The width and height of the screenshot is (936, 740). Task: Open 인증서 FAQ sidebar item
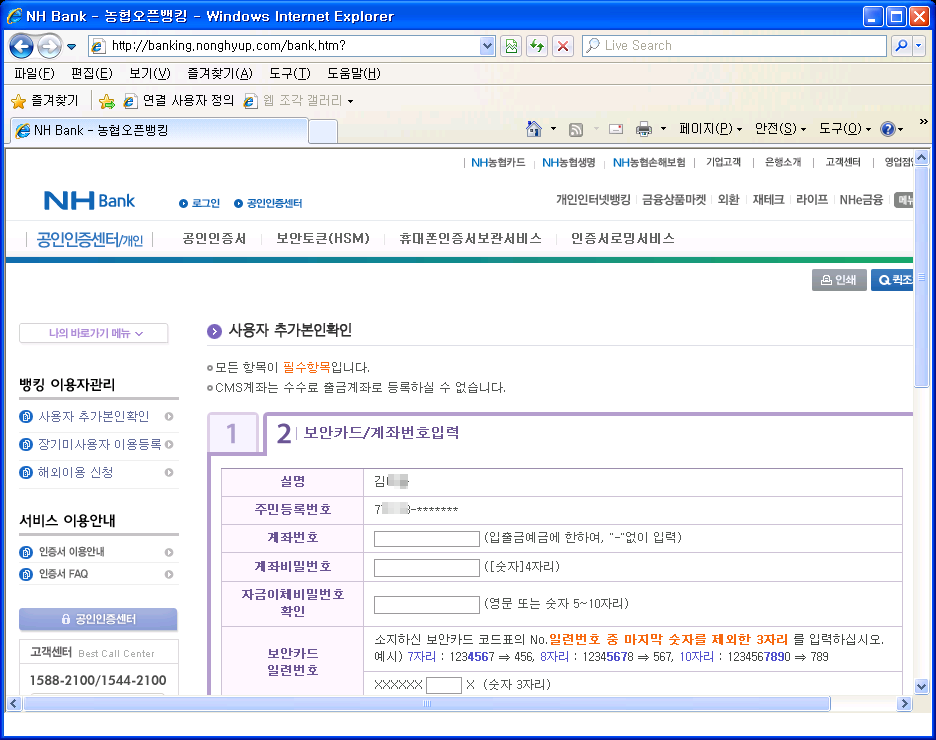(63, 574)
